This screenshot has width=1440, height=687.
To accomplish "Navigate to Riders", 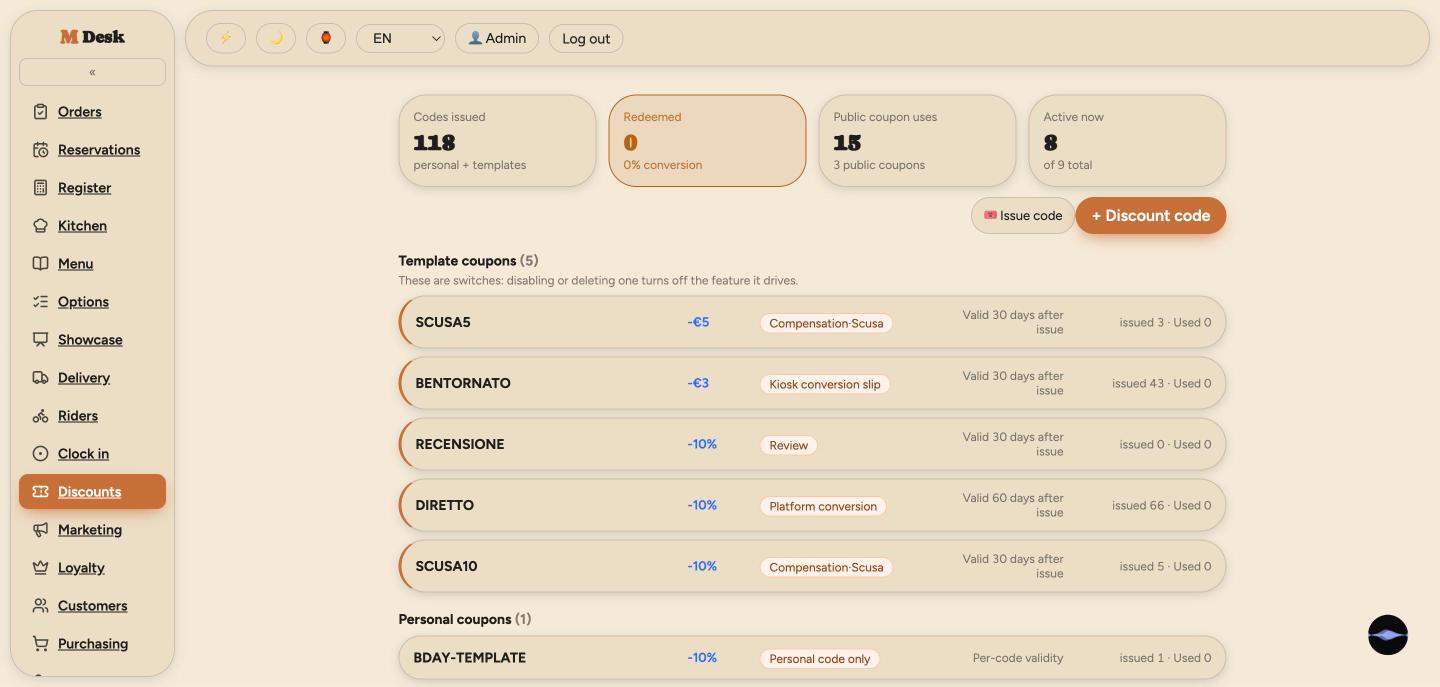I will coord(78,416).
